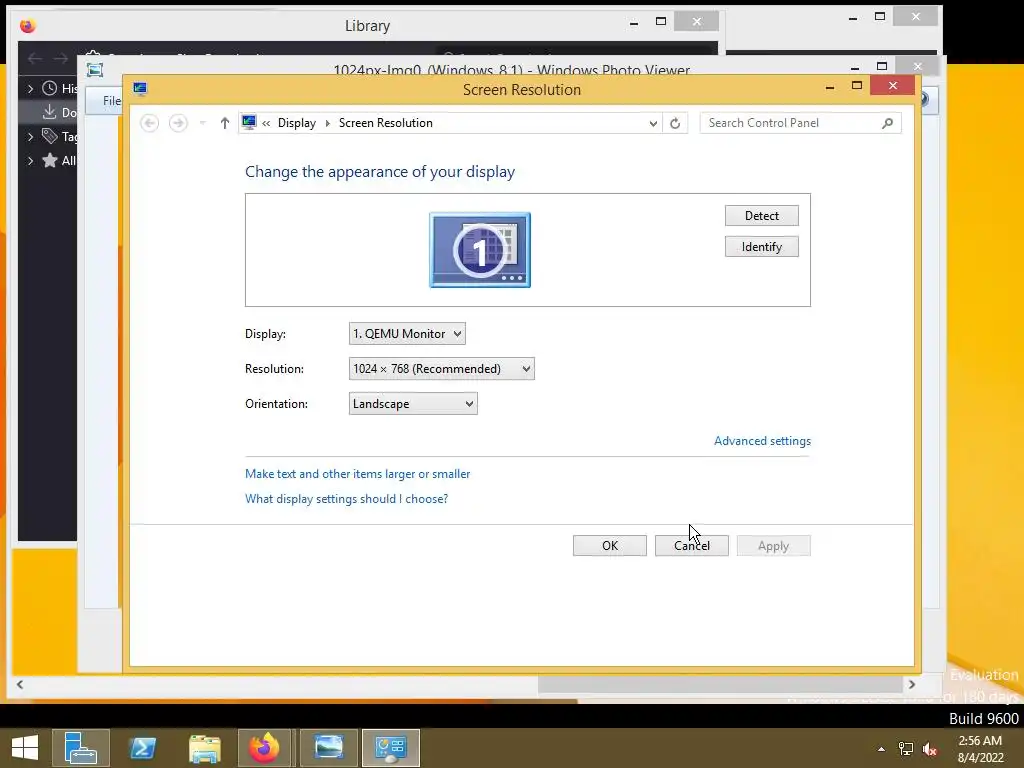
Task: Click the Identify button
Action: [761, 247]
